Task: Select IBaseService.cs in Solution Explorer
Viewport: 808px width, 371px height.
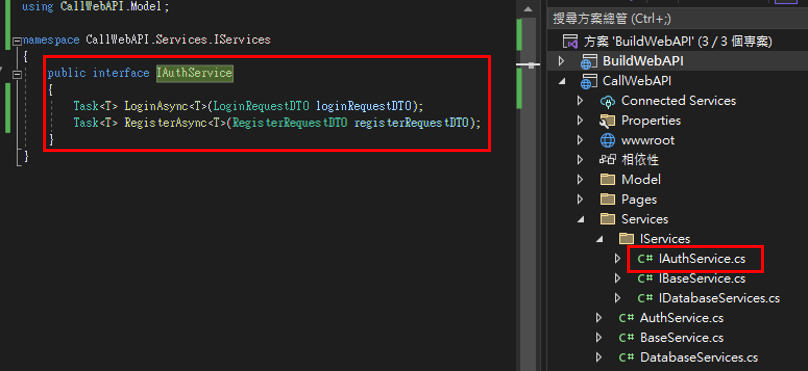Action: [702, 279]
